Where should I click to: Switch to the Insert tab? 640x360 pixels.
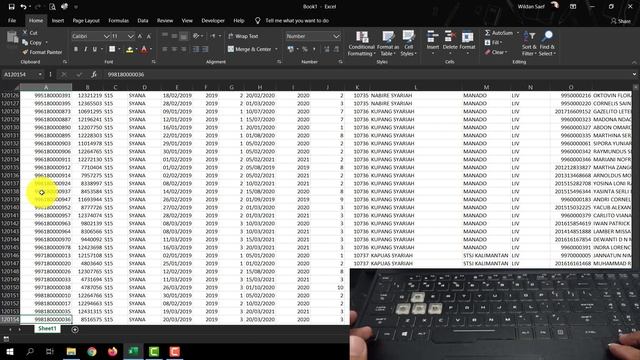[x=58, y=20]
